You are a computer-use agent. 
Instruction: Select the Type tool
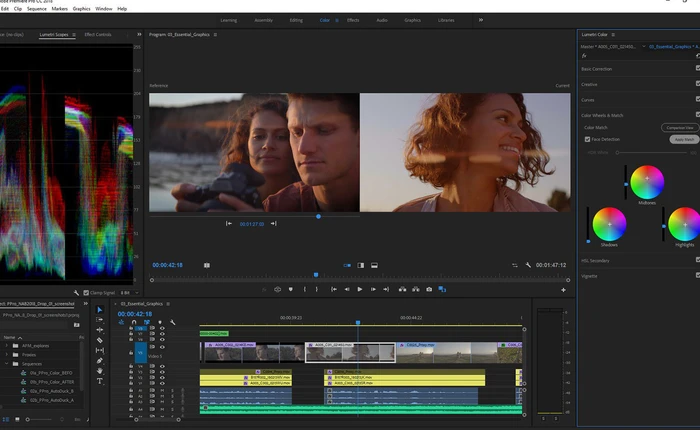point(100,381)
